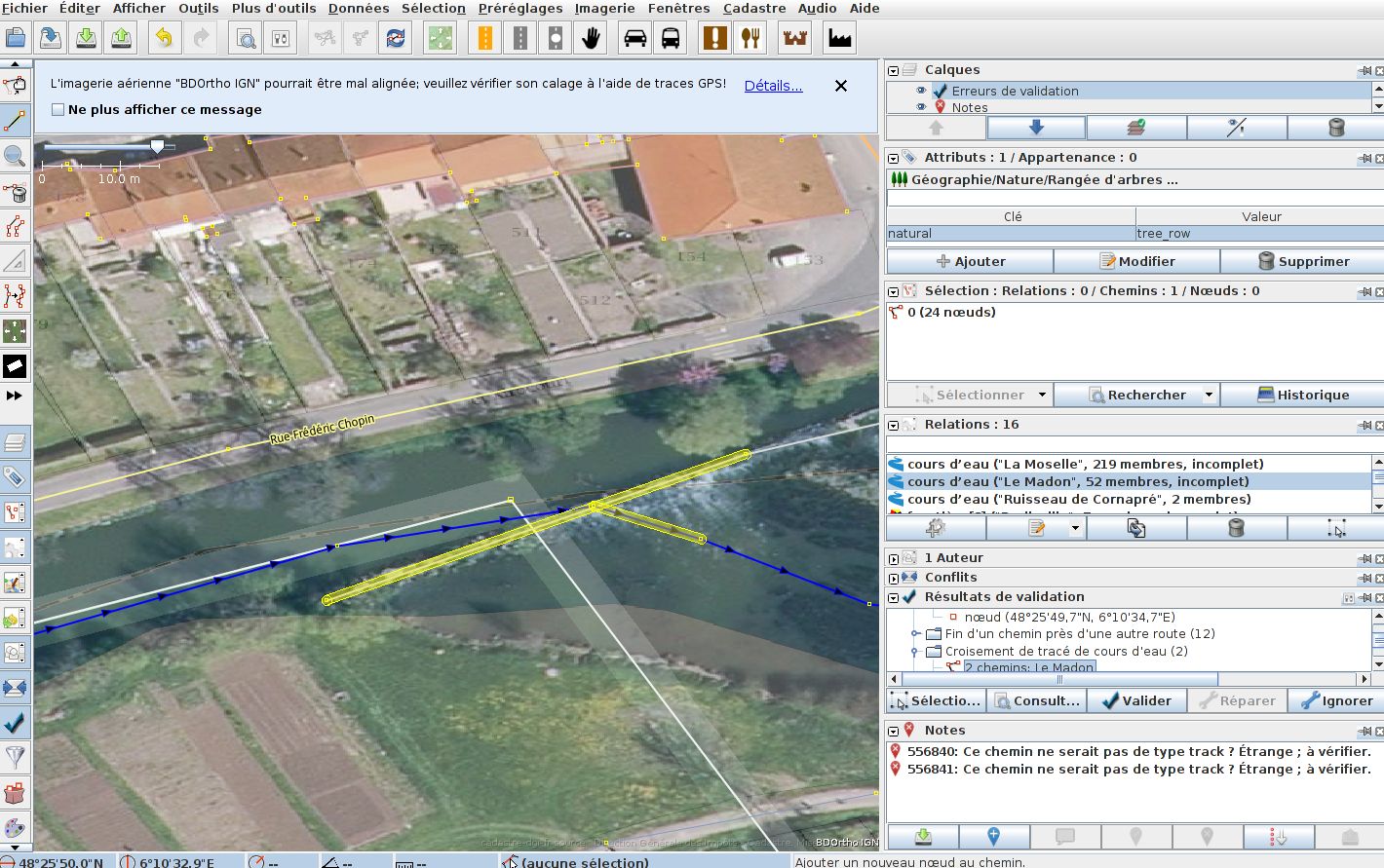This screenshot has width=1384, height=868.
Task: Open the Rechercher dropdown arrow
Action: click(1209, 395)
